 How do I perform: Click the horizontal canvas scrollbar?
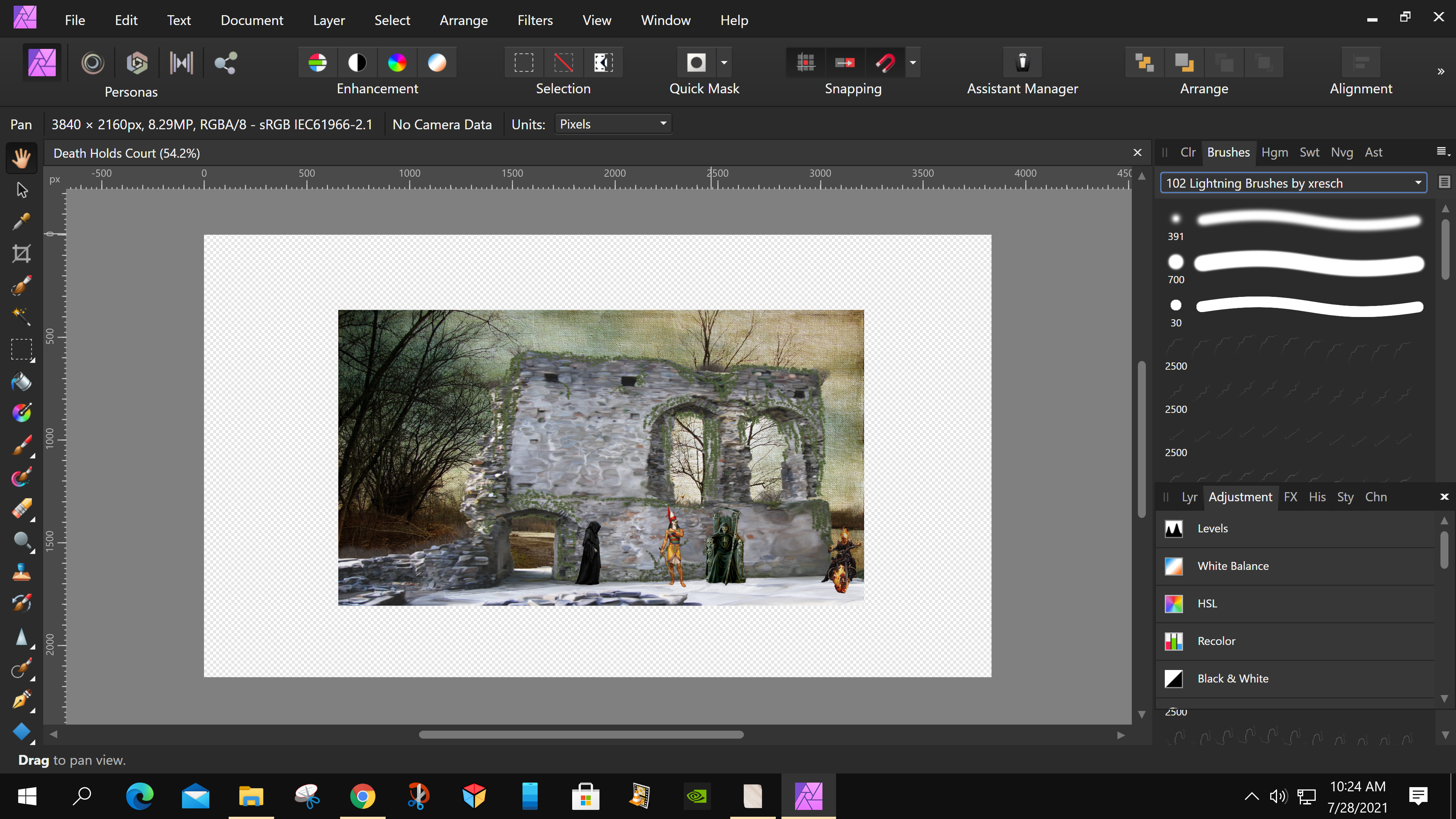581,734
